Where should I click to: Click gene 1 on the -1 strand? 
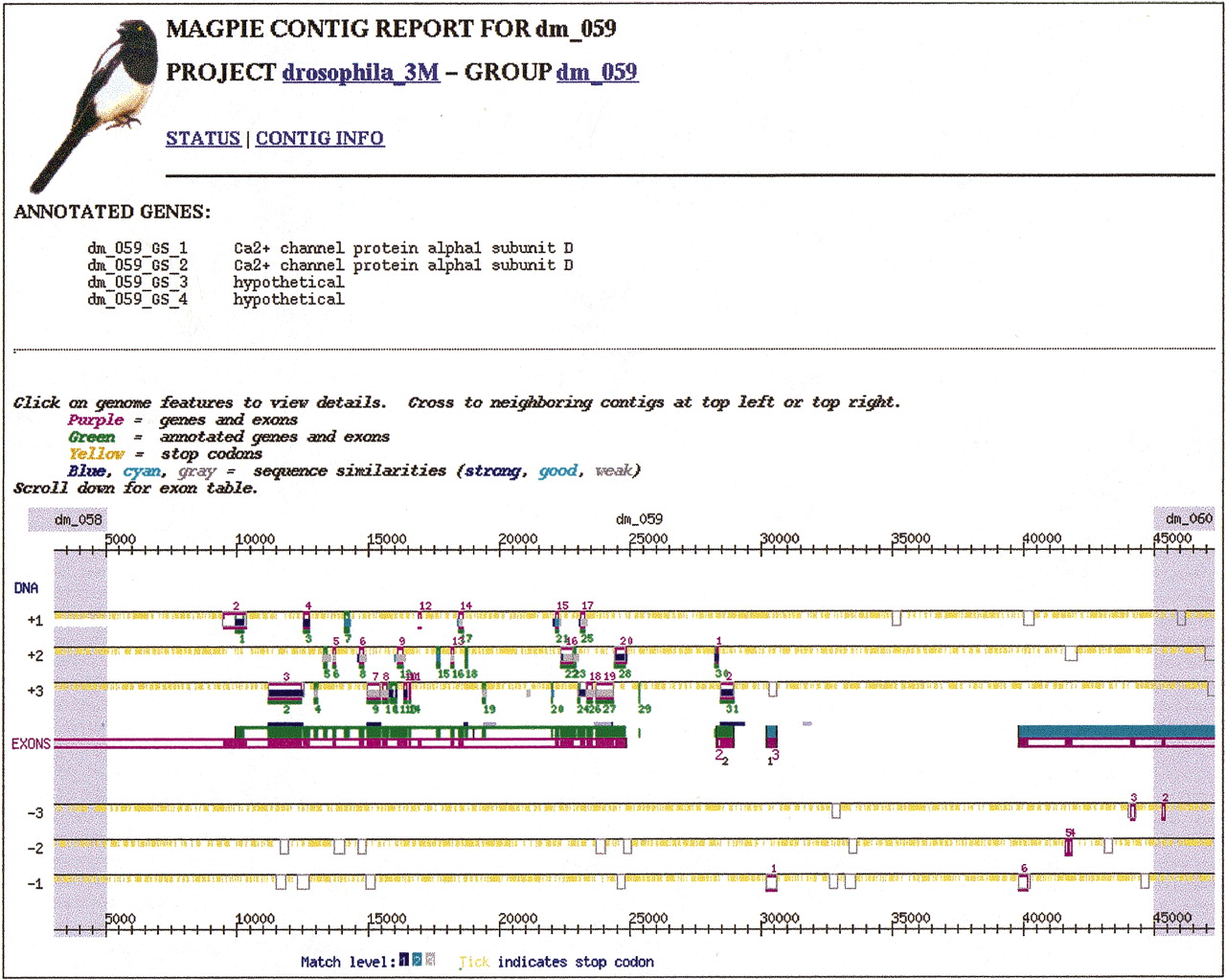[772, 882]
